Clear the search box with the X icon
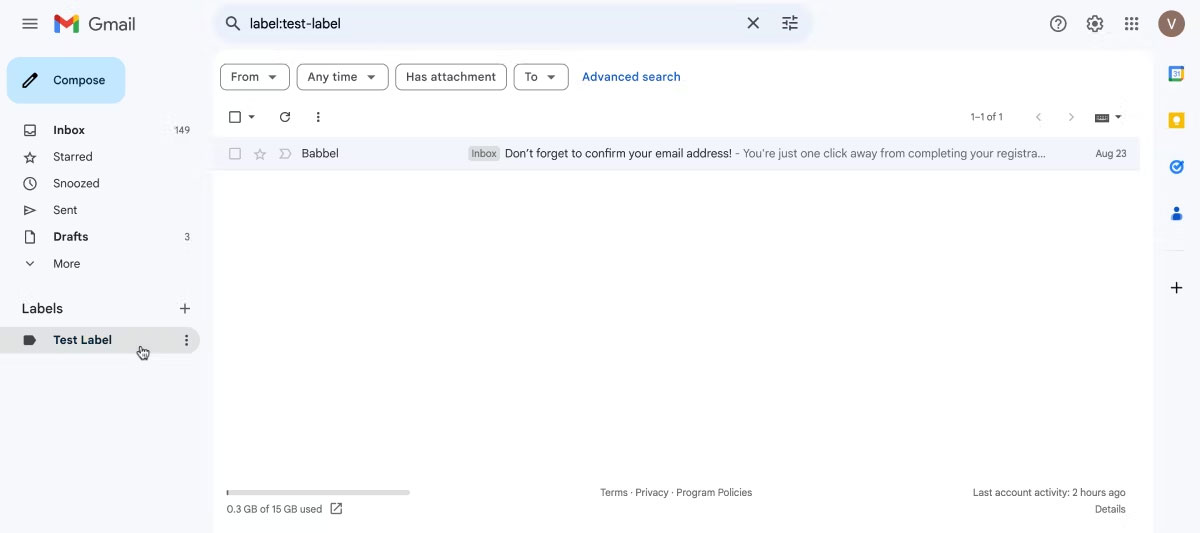The height and width of the screenshot is (533, 1200). 753,23
